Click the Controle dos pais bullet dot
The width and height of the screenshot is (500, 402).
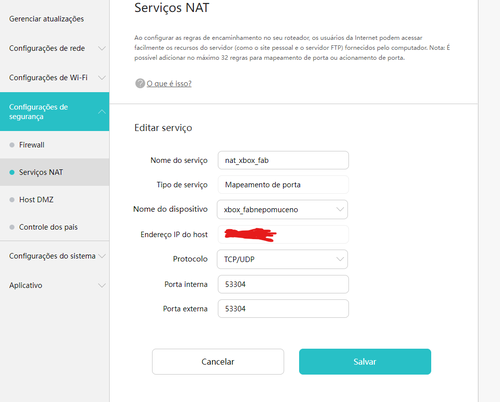click(12, 227)
